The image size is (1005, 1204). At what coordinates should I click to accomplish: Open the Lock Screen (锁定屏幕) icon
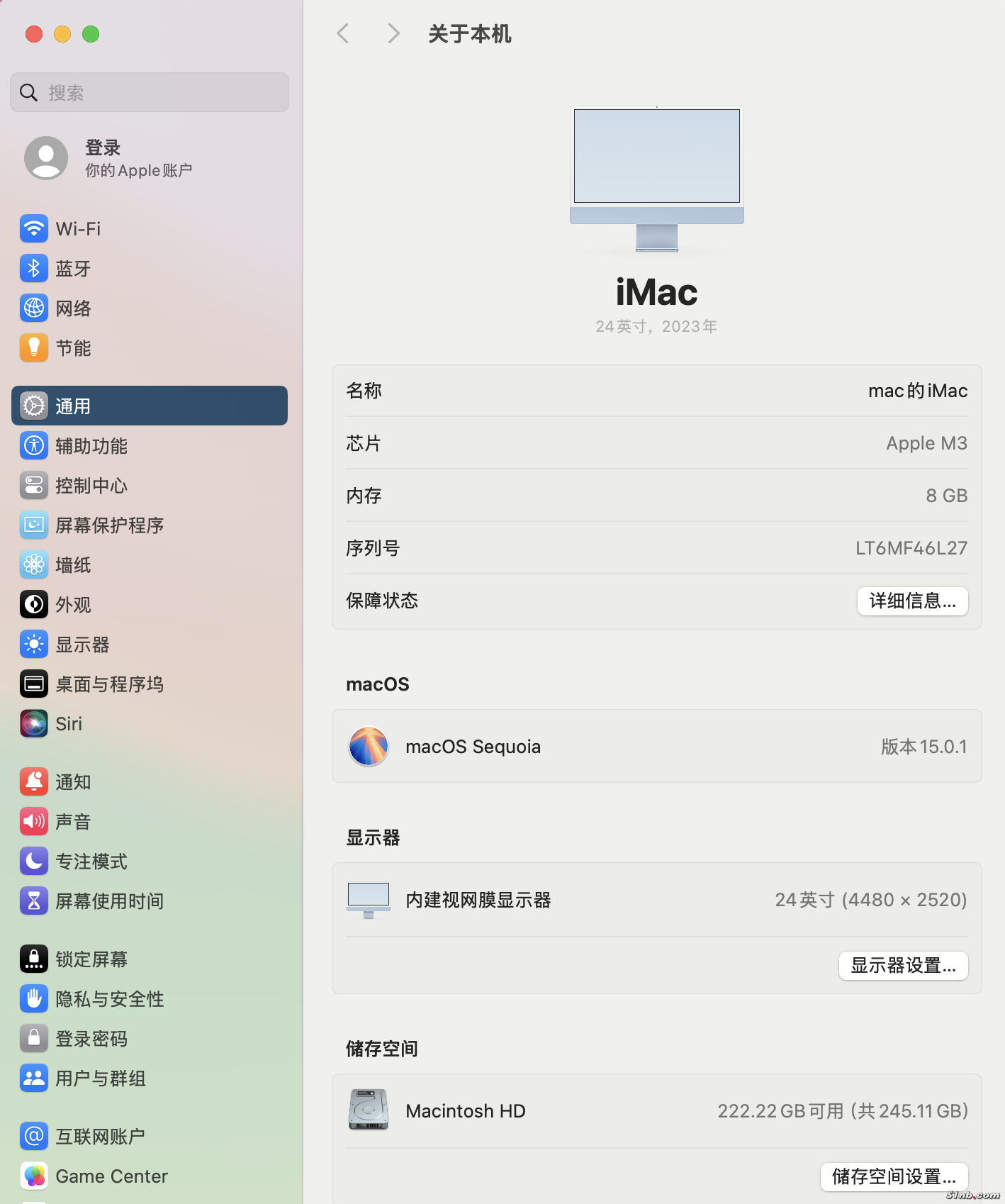click(x=34, y=959)
